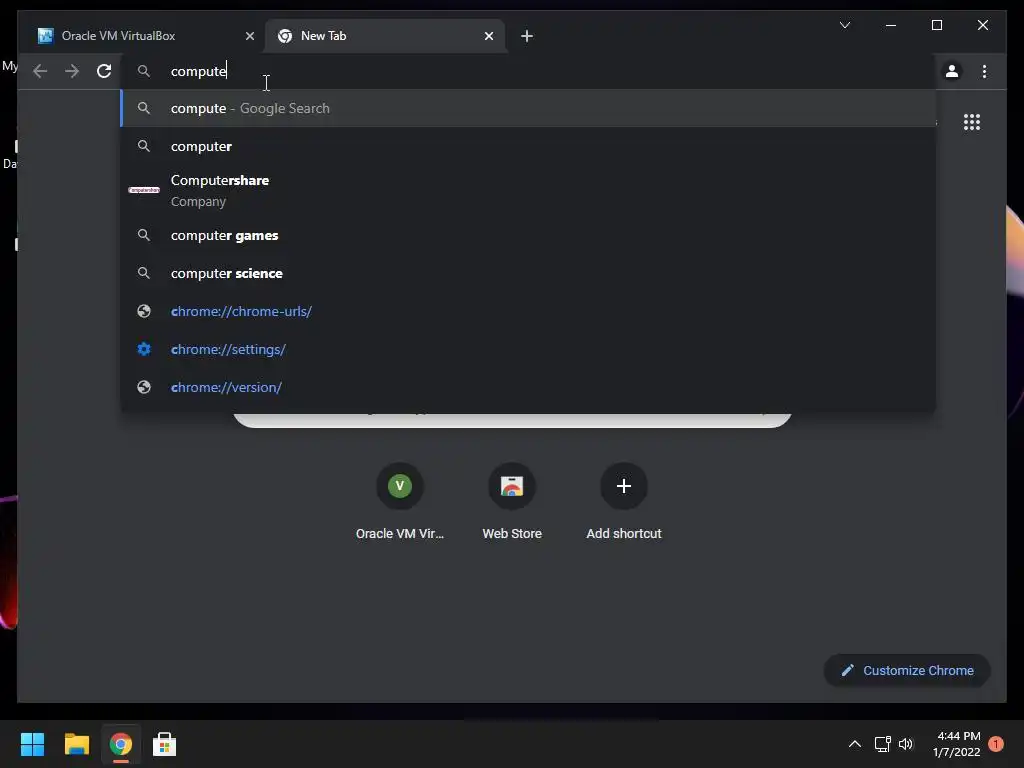Select the 'compute - Google Search' suggestion
Screen dimensions: 1024x768
[528, 108]
